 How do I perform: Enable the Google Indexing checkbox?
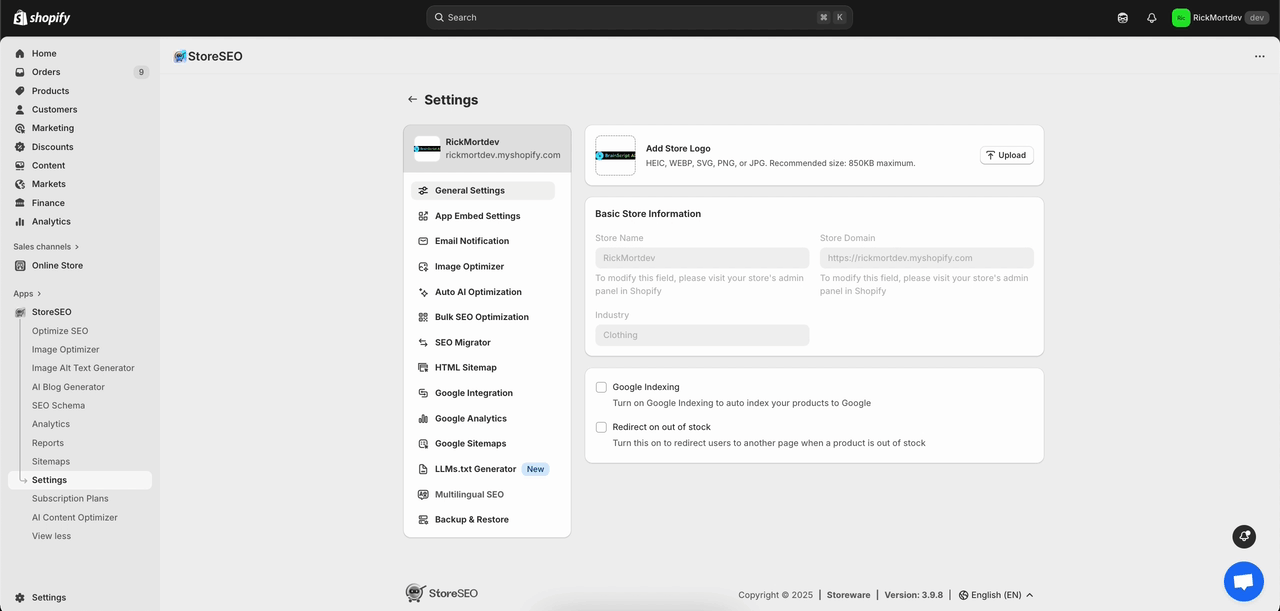(601, 387)
